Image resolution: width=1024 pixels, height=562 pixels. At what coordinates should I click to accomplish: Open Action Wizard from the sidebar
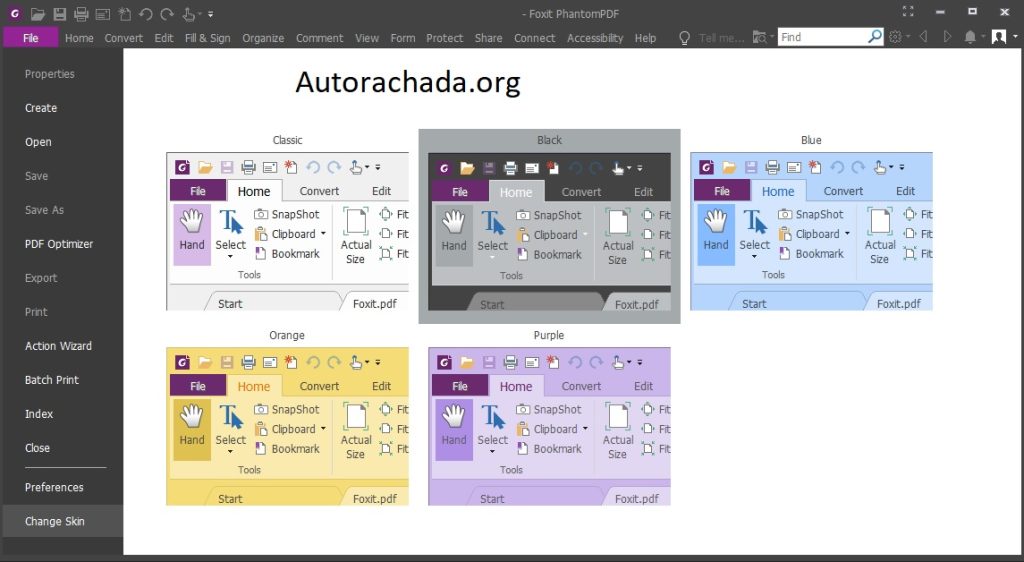58,345
